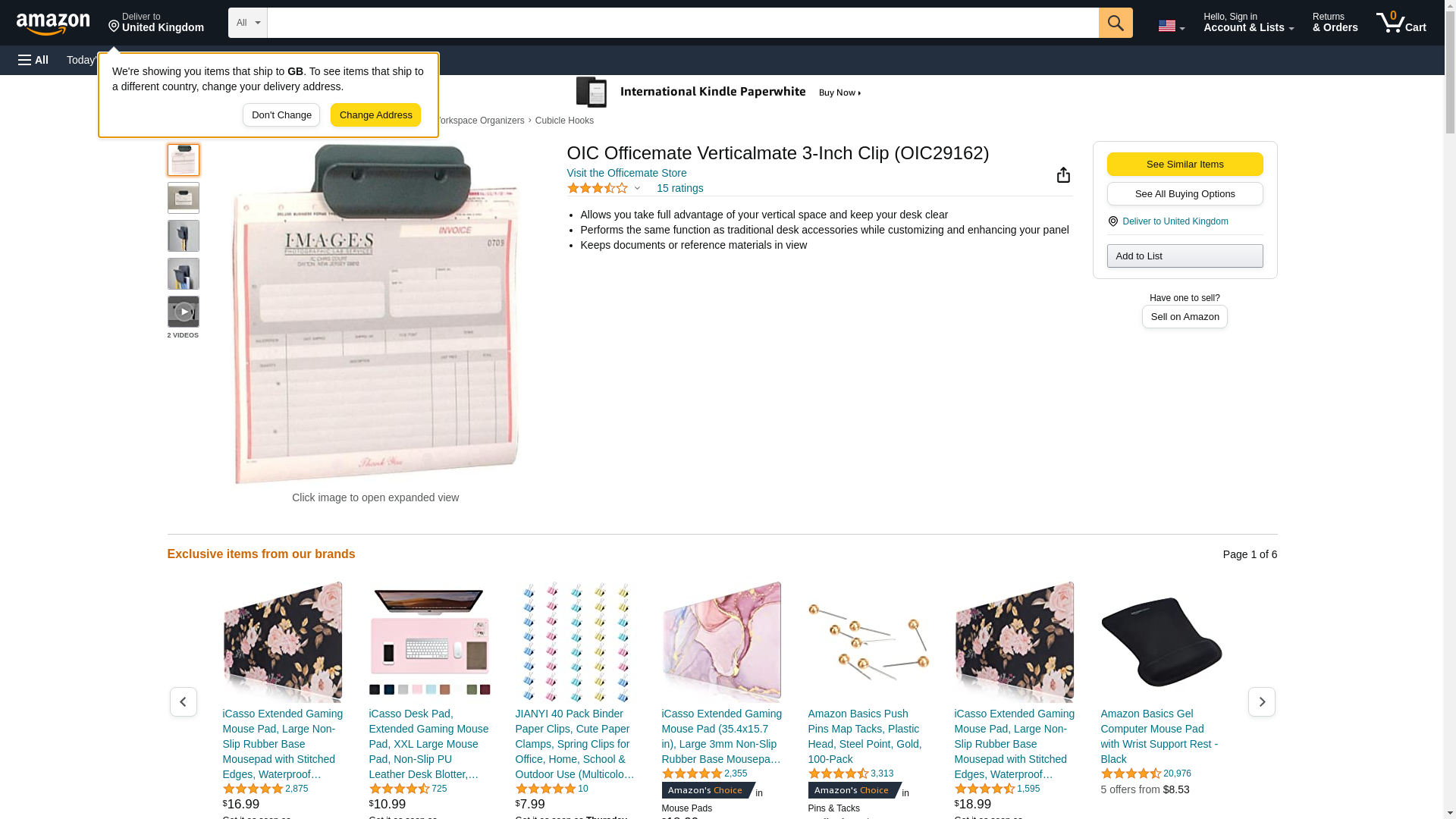Dismiss popup with Don't Change
Image resolution: width=1456 pixels, height=819 pixels.
pyautogui.click(x=281, y=115)
